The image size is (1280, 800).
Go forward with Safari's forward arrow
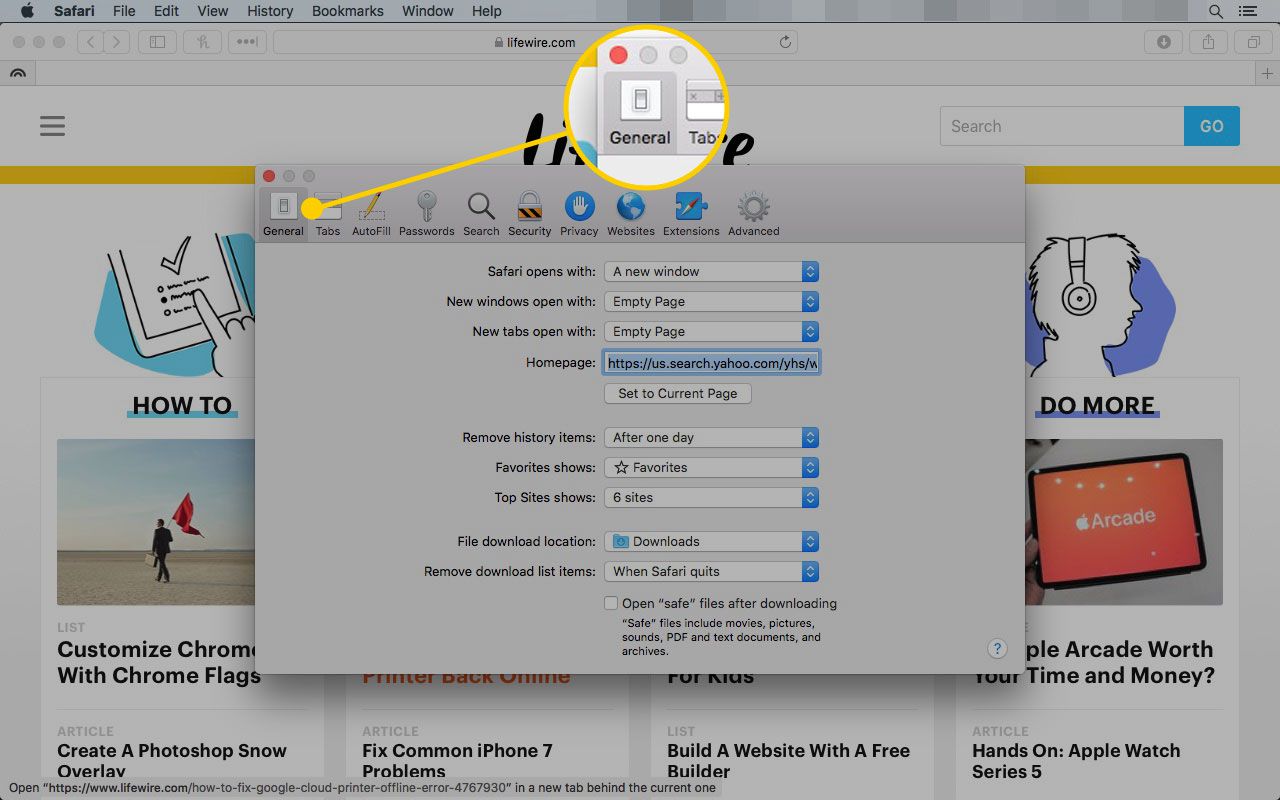tap(117, 42)
